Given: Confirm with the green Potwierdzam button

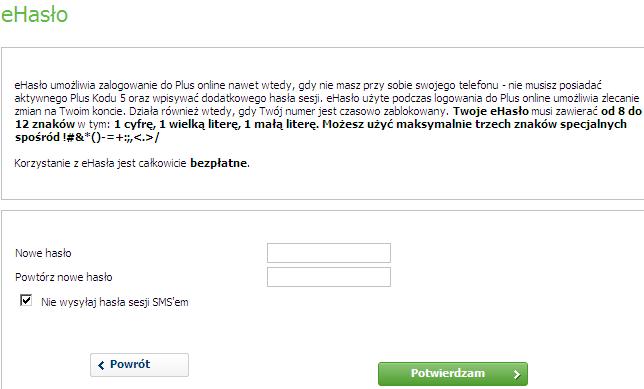Looking at the screenshot, I should (453, 373).
